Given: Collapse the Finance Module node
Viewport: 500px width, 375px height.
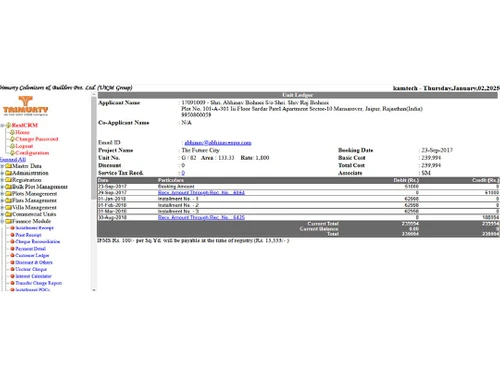Looking at the screenshot, I should [2, 221].
